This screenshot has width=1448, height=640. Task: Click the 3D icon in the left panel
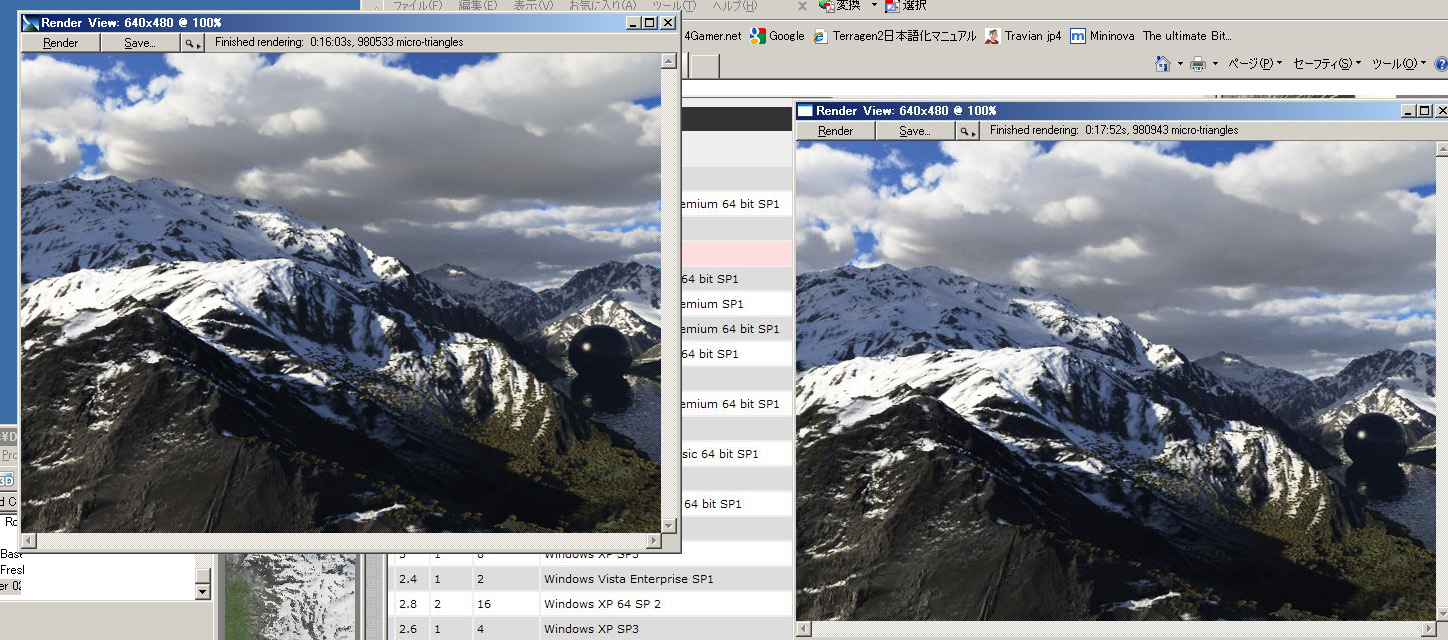click(x=7, y=480)
